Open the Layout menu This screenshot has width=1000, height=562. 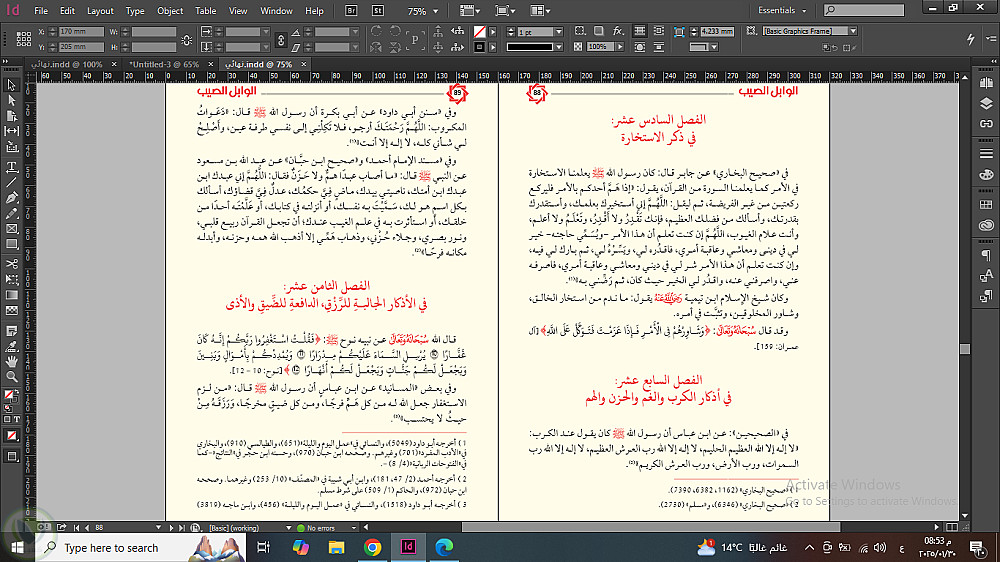100,11
